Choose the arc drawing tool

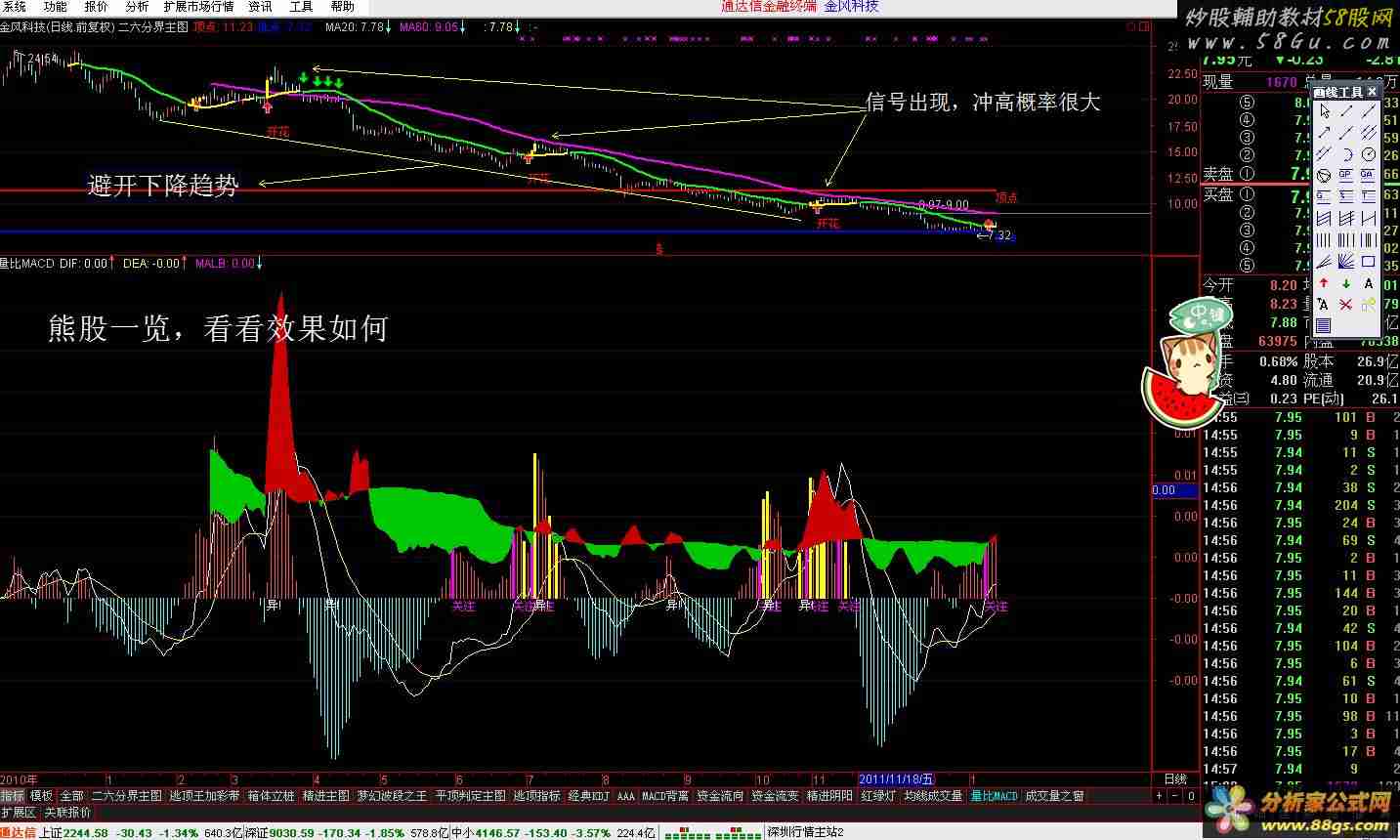tap(1346, 155)
